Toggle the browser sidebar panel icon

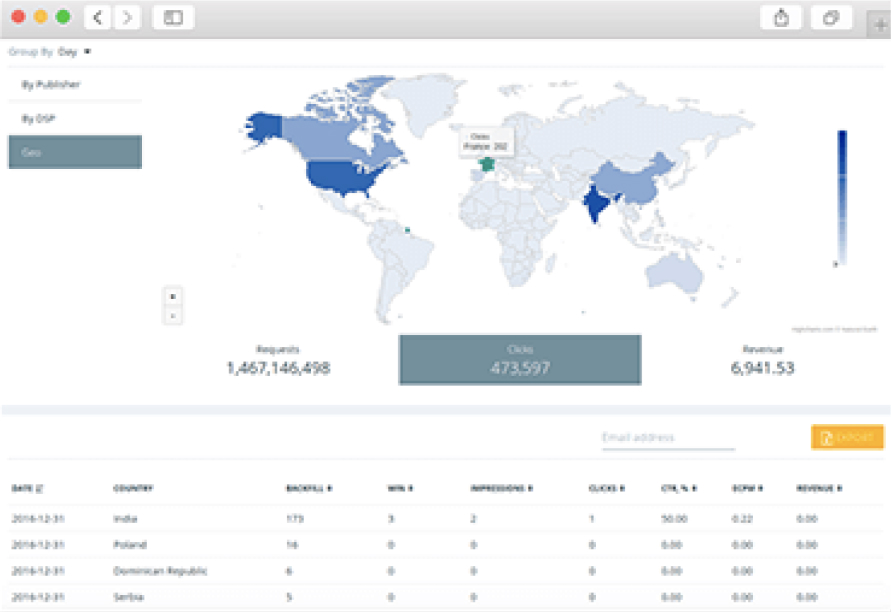coord(173,17)
